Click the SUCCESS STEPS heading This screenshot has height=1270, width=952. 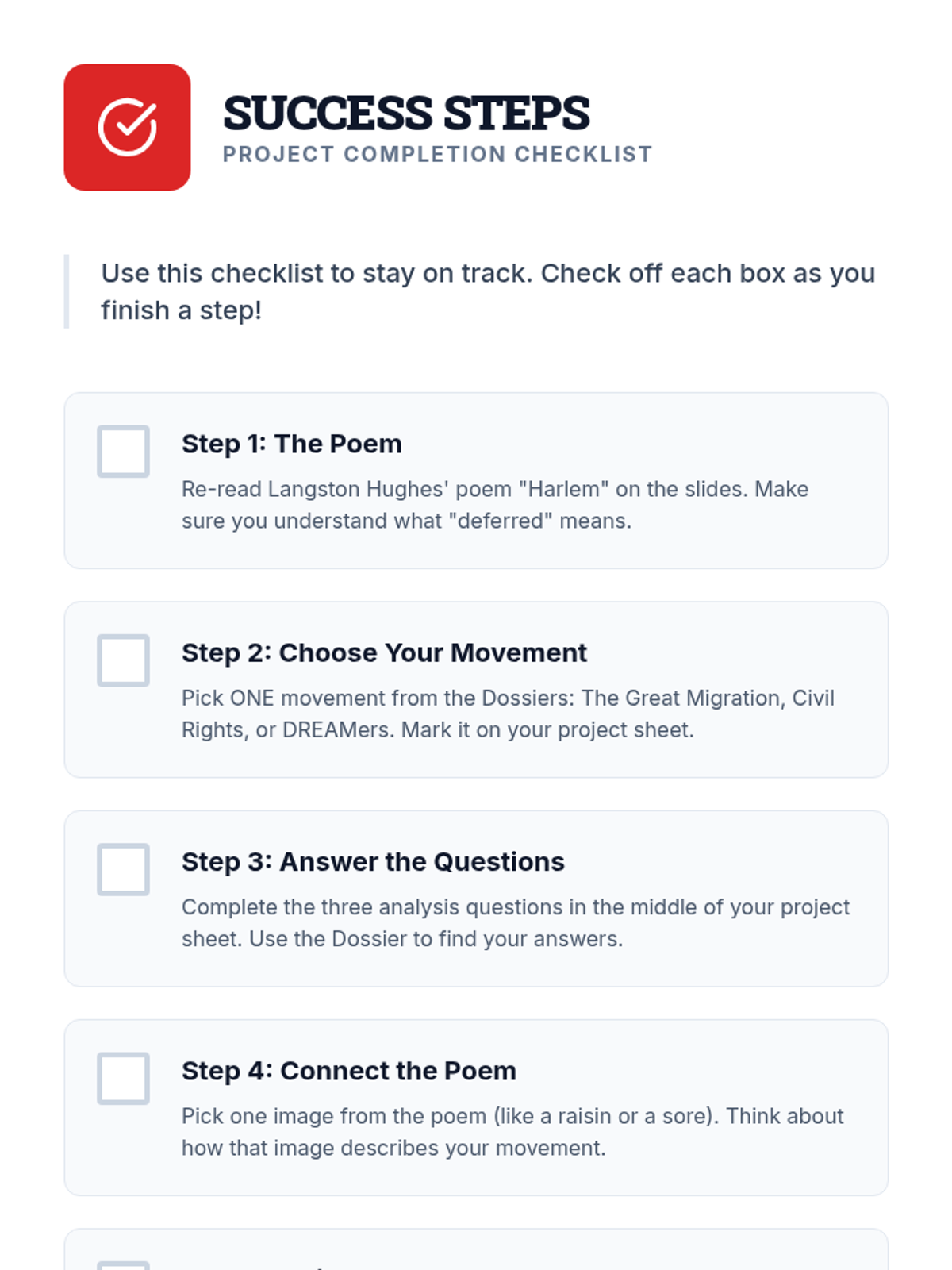(406, 113)
